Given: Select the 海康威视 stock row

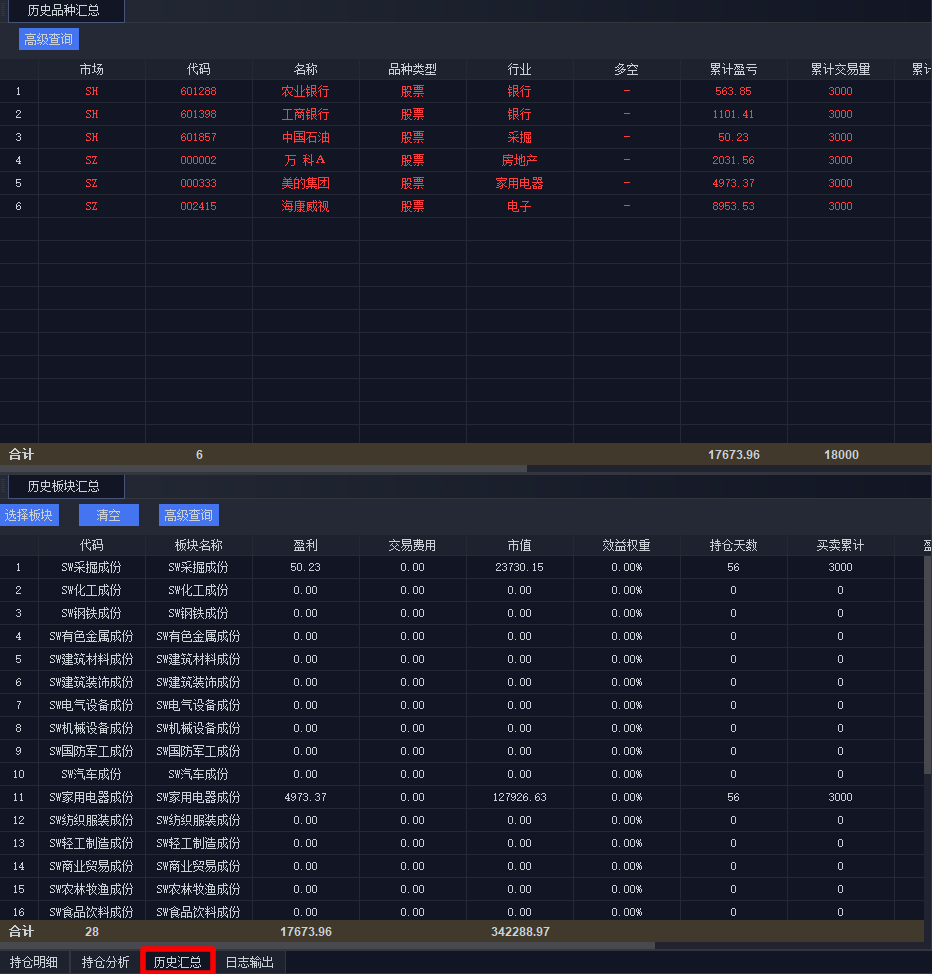Looking at the screenshot, I should click(305, 206).
